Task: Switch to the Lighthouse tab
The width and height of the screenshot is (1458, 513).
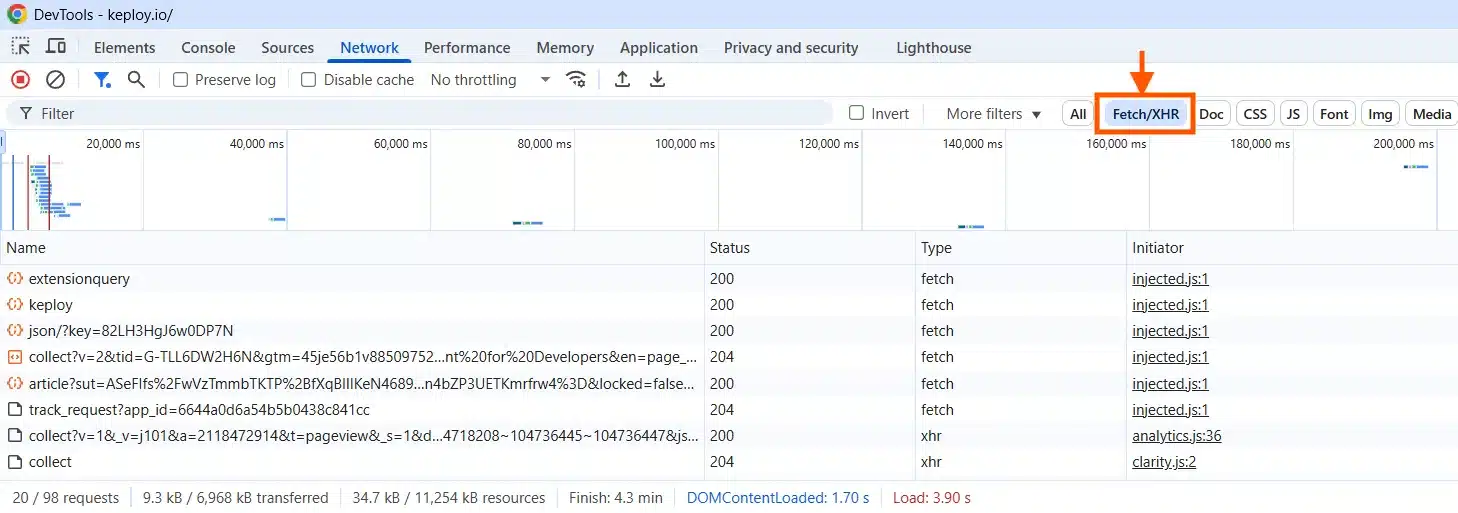Action: [x=934, y=47]
